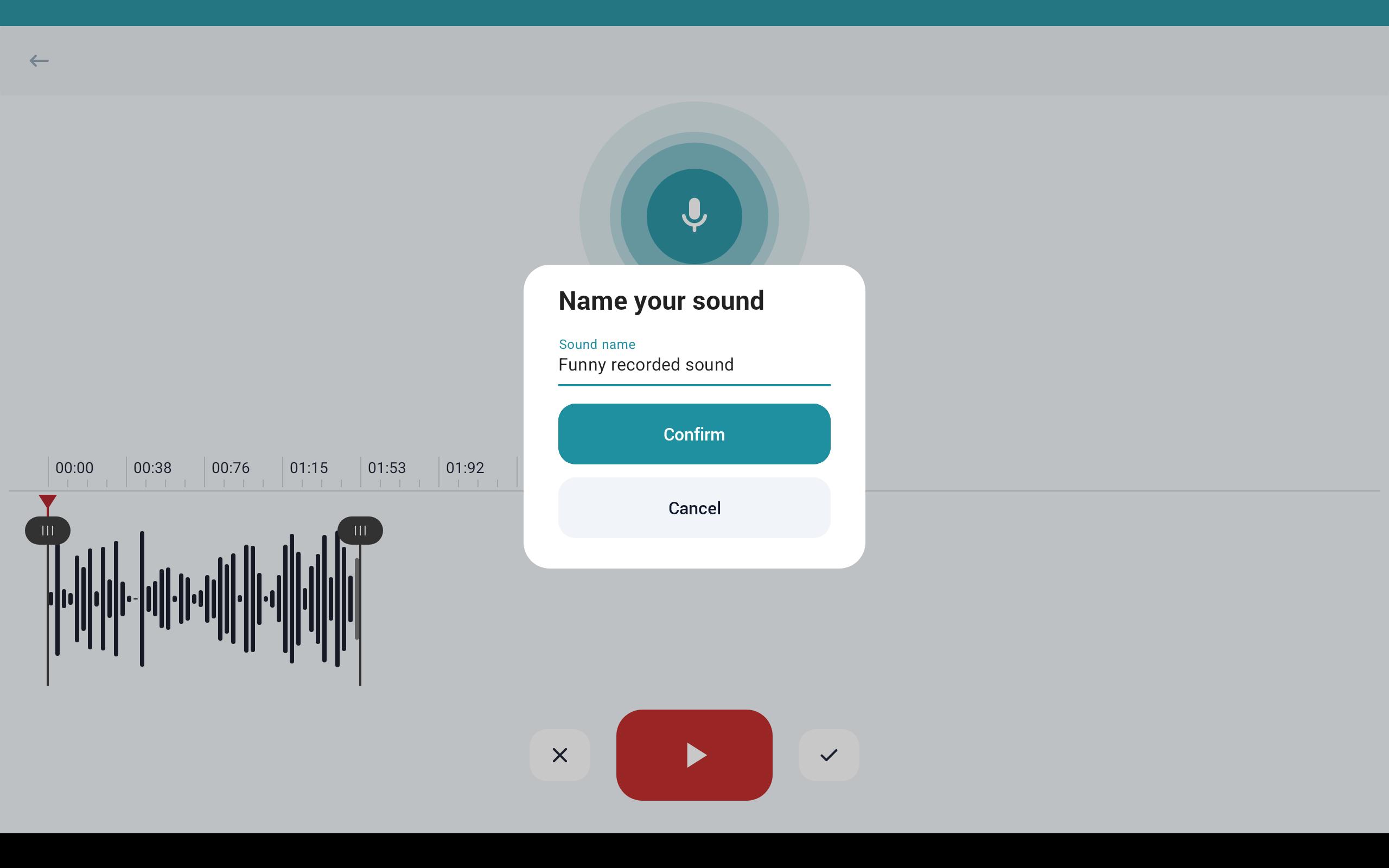Play the recorded sound
1389x868 pixels.
(694, 755)
